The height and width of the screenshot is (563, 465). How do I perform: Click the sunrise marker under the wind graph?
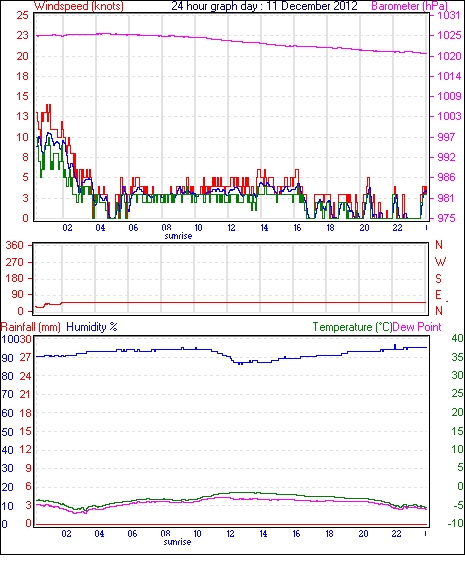click(x=178, y=236)
